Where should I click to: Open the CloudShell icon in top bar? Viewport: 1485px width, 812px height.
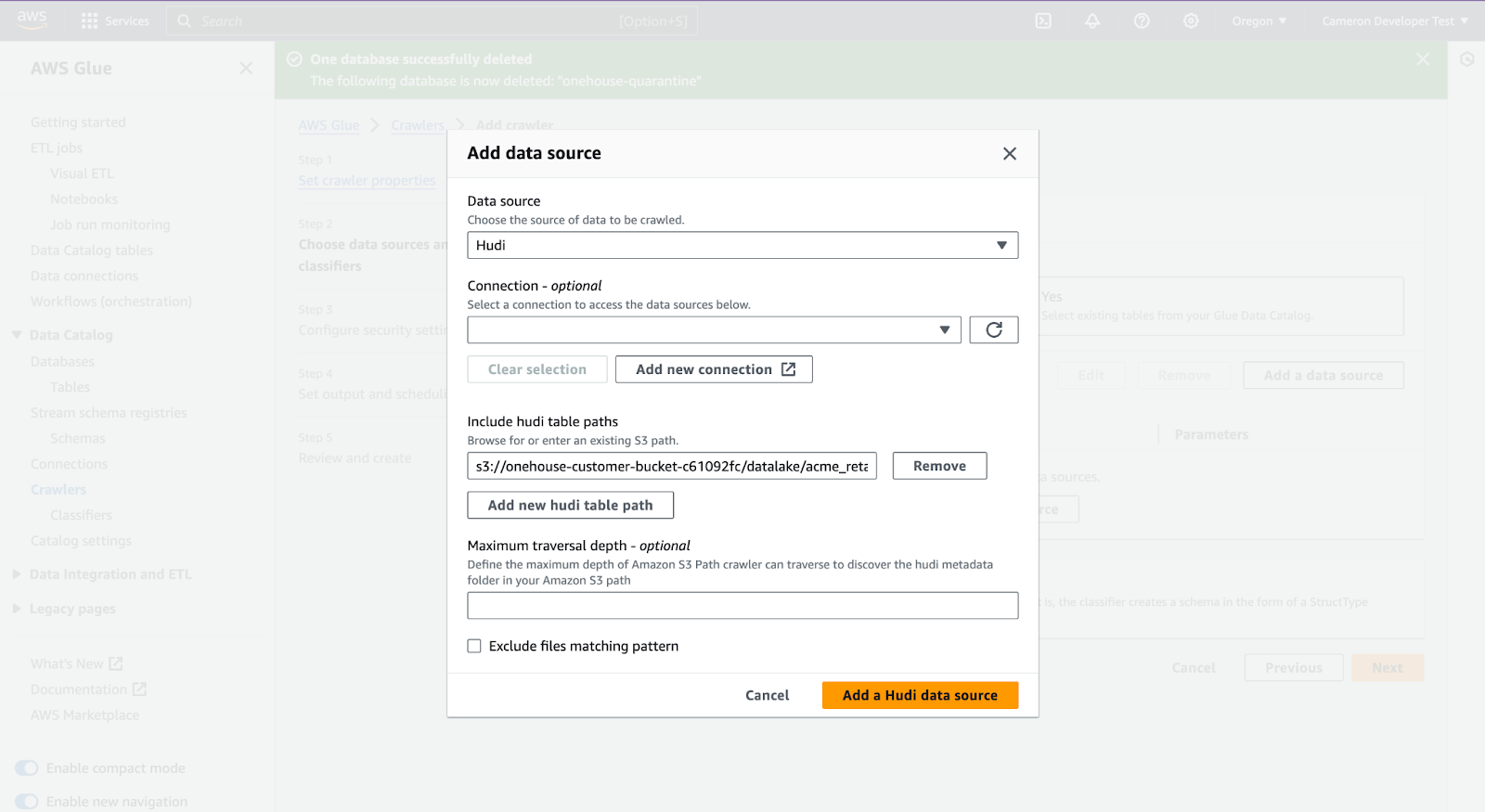point(1043,20)
